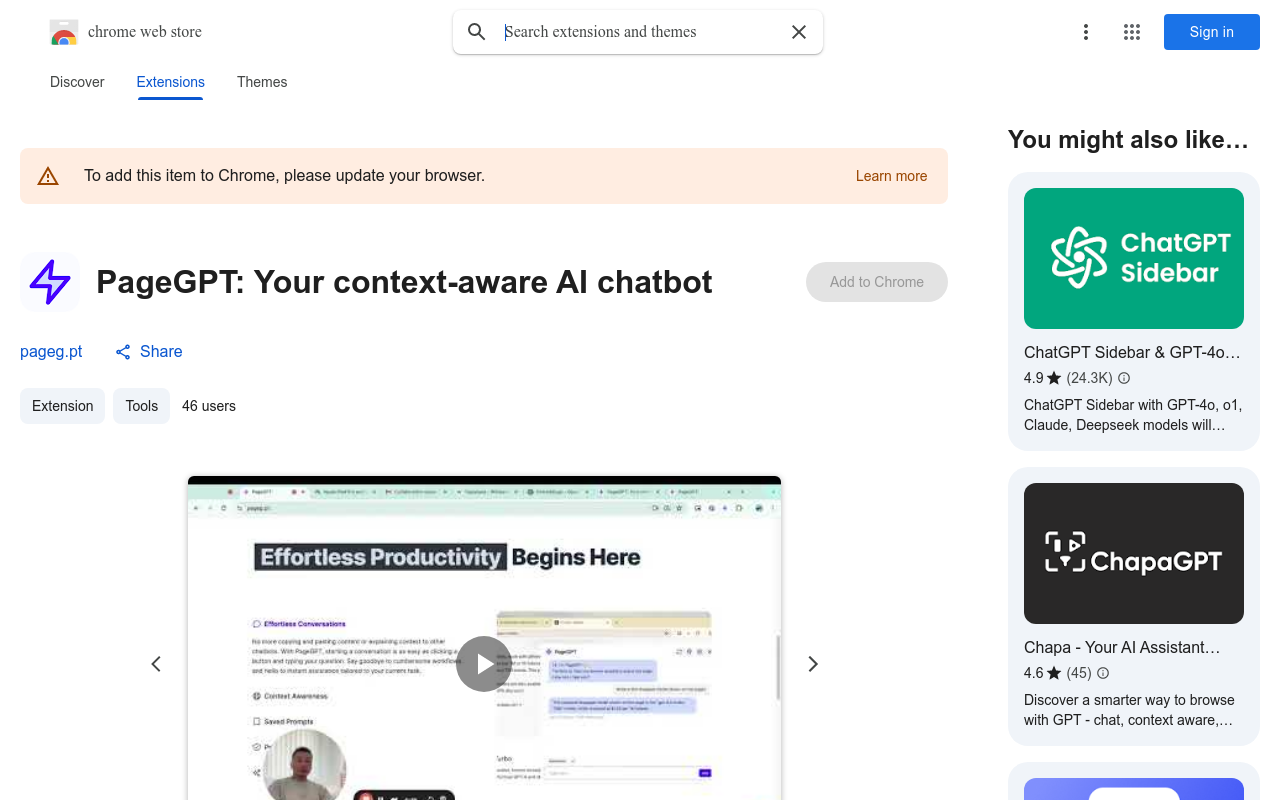Viewport: 1280px width, 800px height.
Task: Click the You might also like heading
Action: pos(1128,140)
